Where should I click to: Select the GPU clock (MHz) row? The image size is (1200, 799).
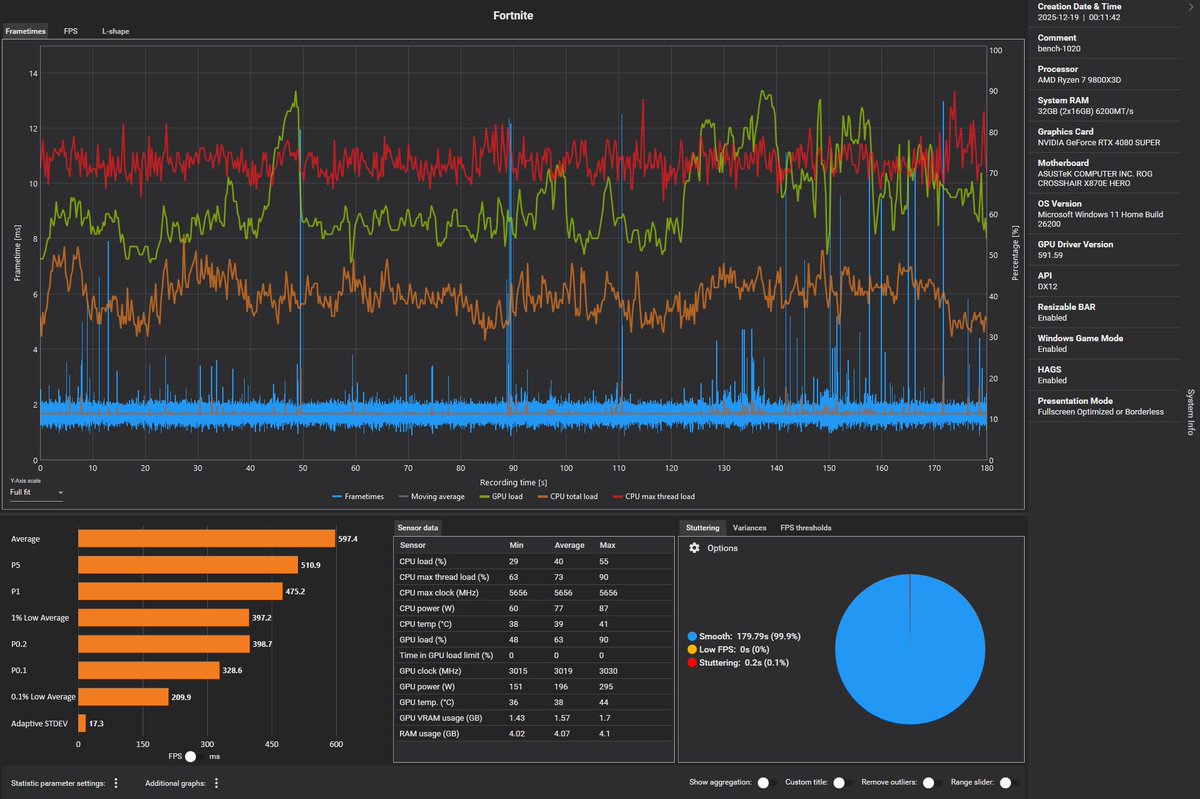534,670
